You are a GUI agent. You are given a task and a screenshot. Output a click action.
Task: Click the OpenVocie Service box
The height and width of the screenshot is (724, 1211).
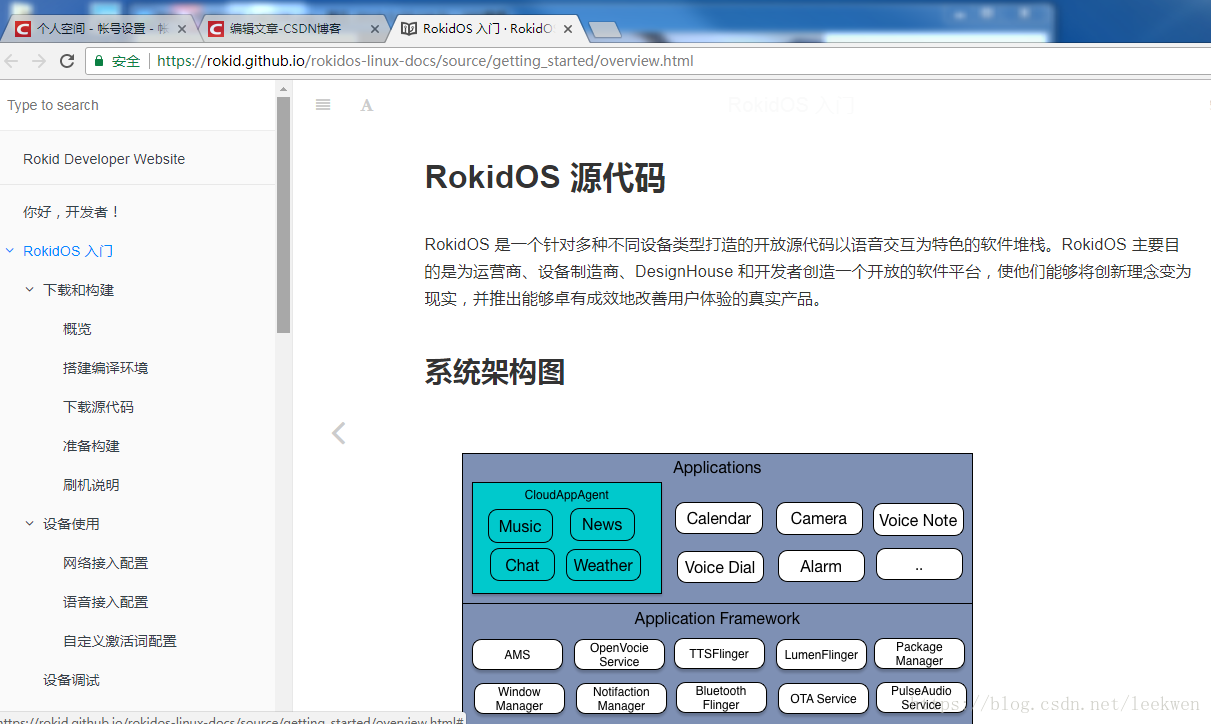tap(619, 655)
